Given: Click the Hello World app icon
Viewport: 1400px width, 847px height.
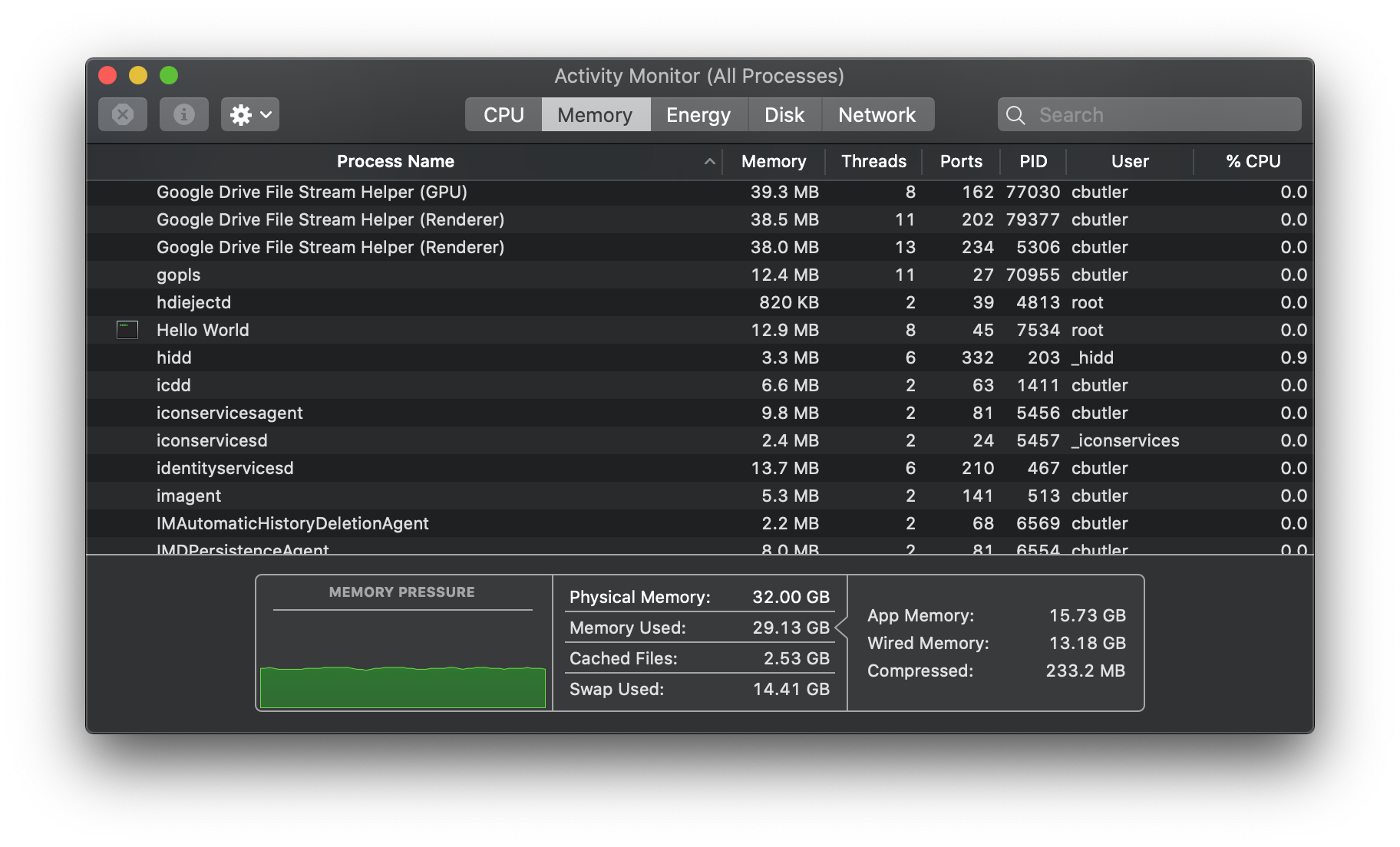Looking at the screenshot, I should pos(127,330).
